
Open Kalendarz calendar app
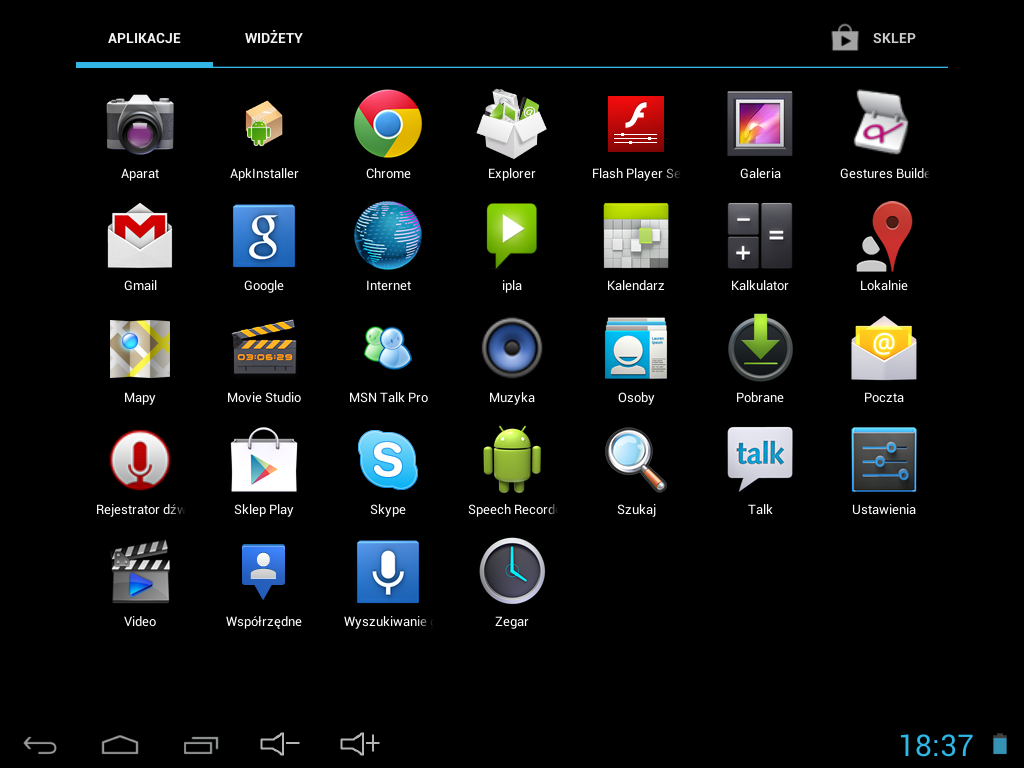(635, 236)
